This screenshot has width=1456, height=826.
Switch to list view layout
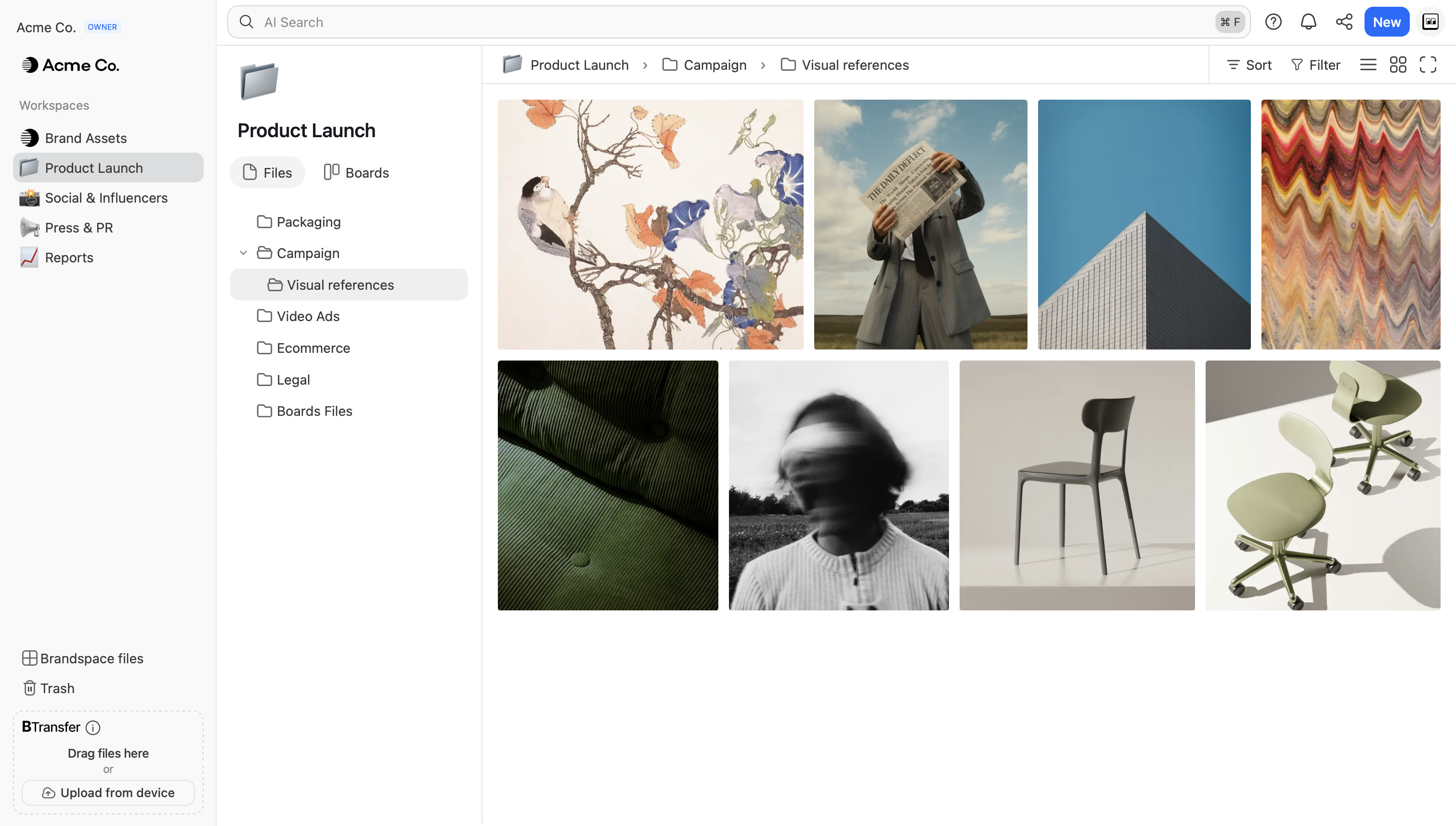click(x=1367, y=65)
